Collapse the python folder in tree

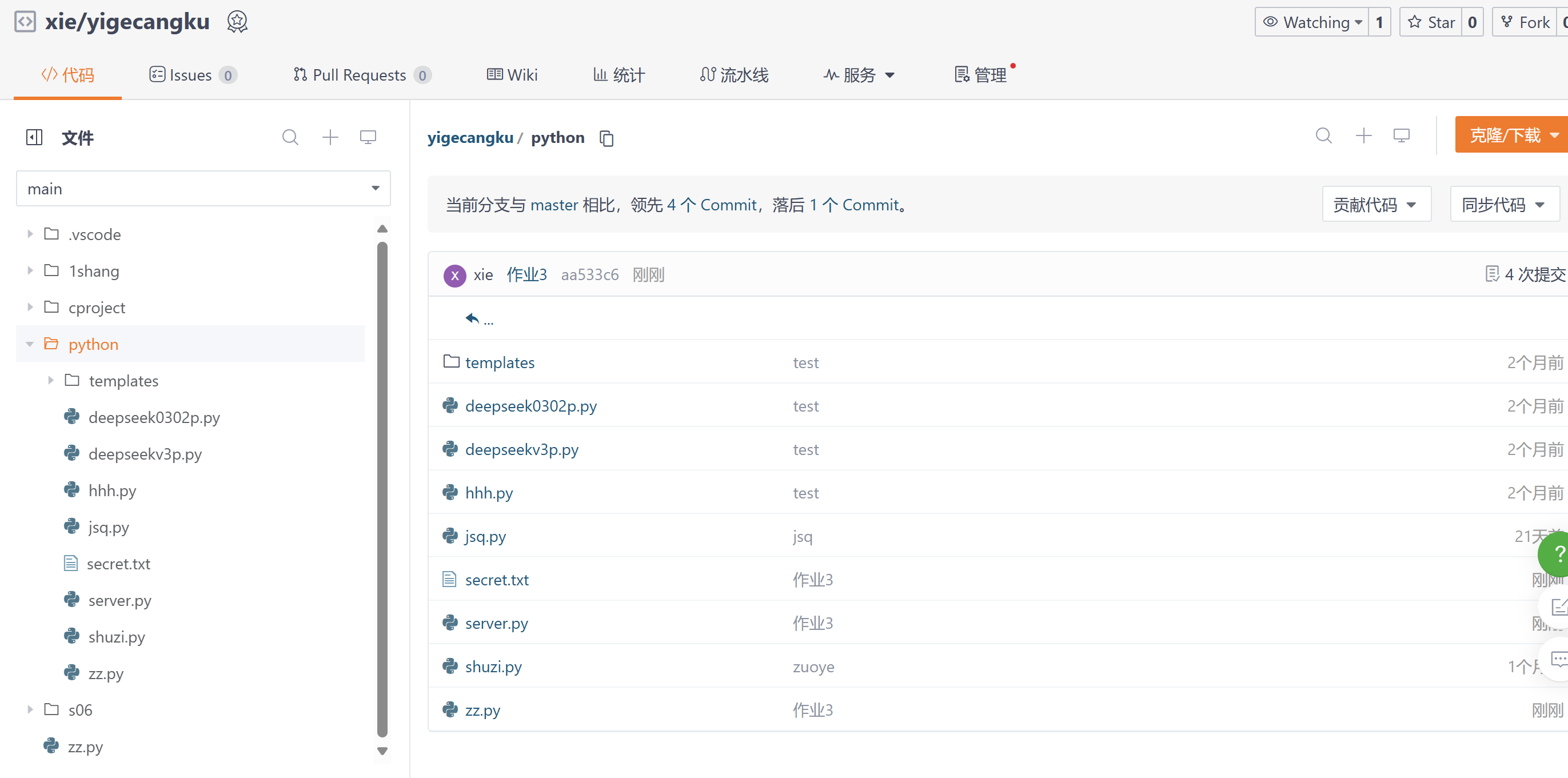pyautogui.click(x=30, y=344)
